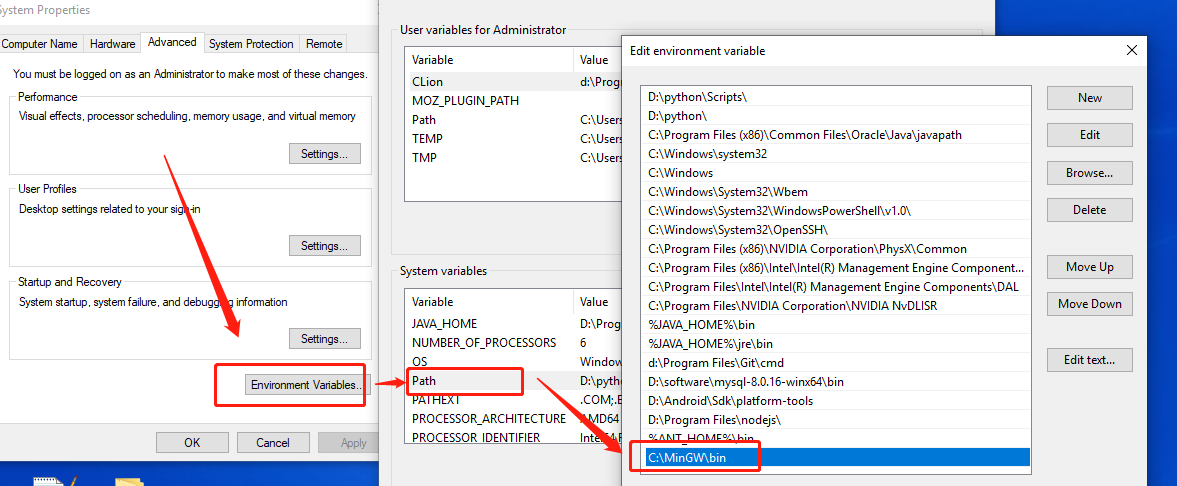Select the MOZ_PLUGIN_PATH user variable
This screenshot has width=1177, height=486.
tap(513, 101)
